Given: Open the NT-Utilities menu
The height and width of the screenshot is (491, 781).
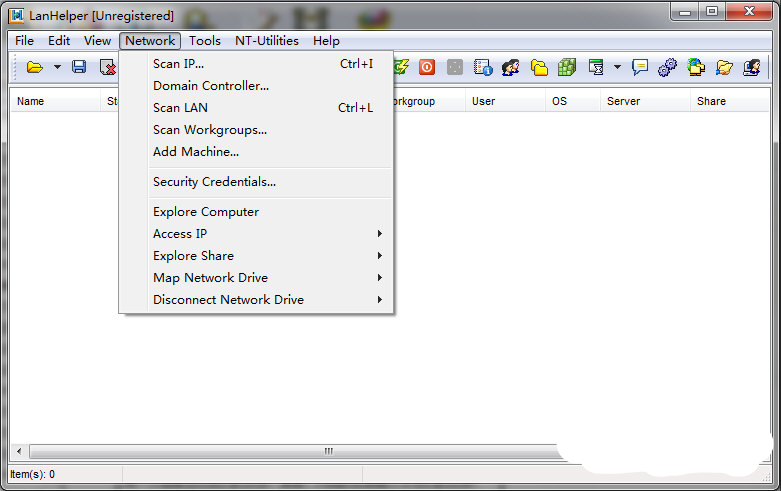Looking at the screenshot, I should point(267,41).
